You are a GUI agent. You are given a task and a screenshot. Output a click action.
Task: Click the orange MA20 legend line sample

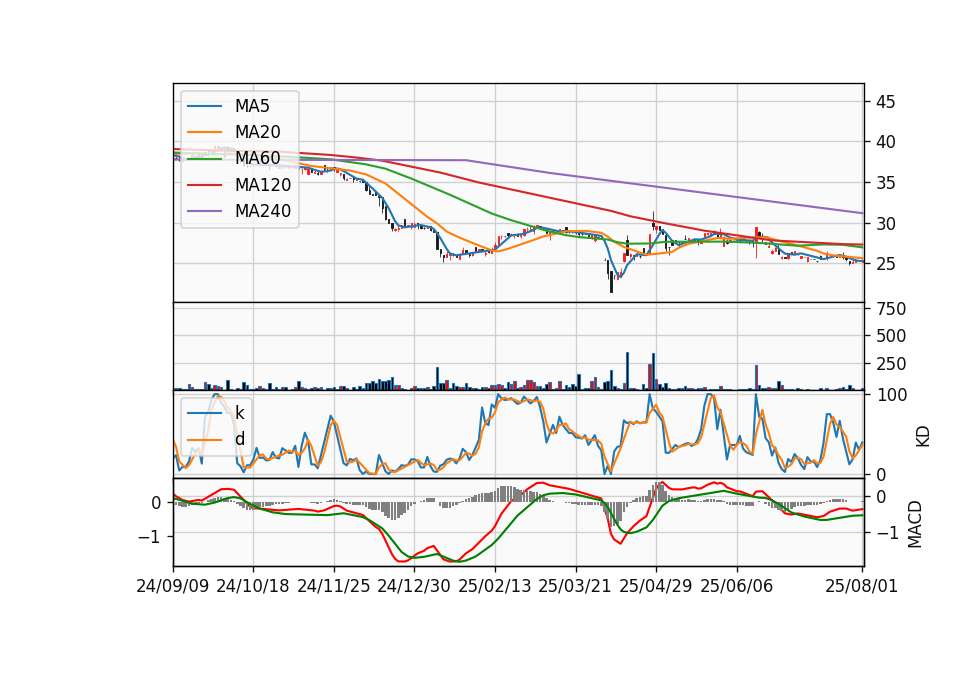coord(204,132)
